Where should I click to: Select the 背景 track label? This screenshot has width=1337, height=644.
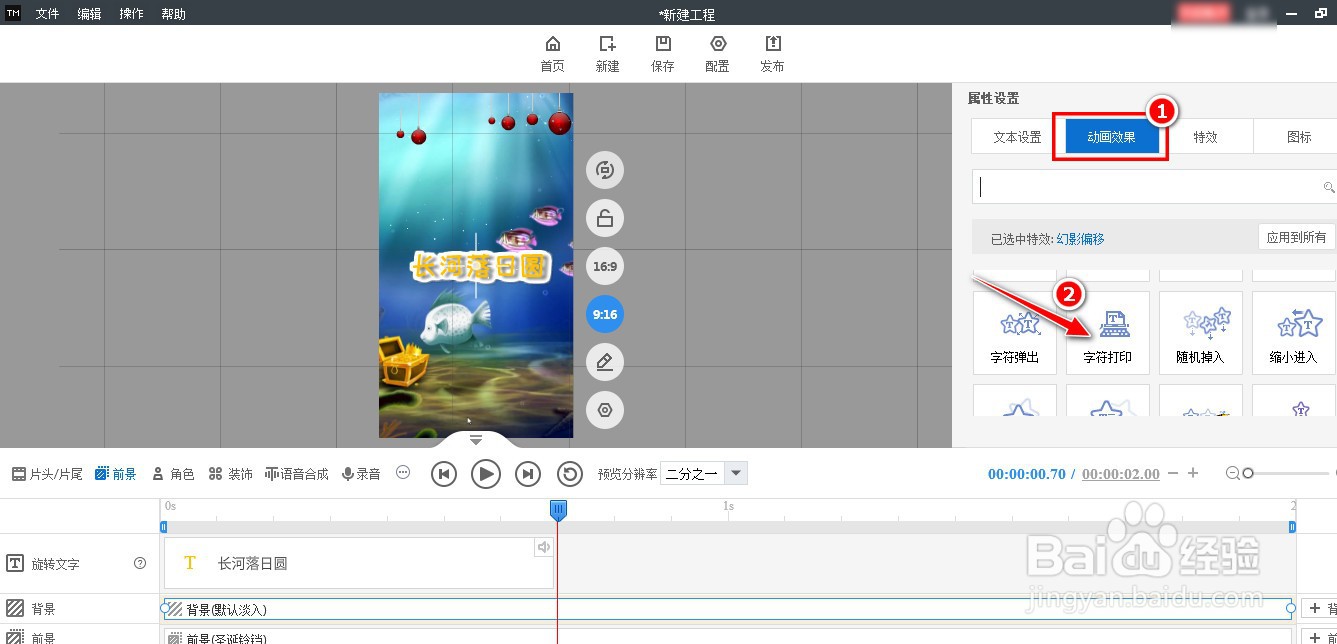43,609
